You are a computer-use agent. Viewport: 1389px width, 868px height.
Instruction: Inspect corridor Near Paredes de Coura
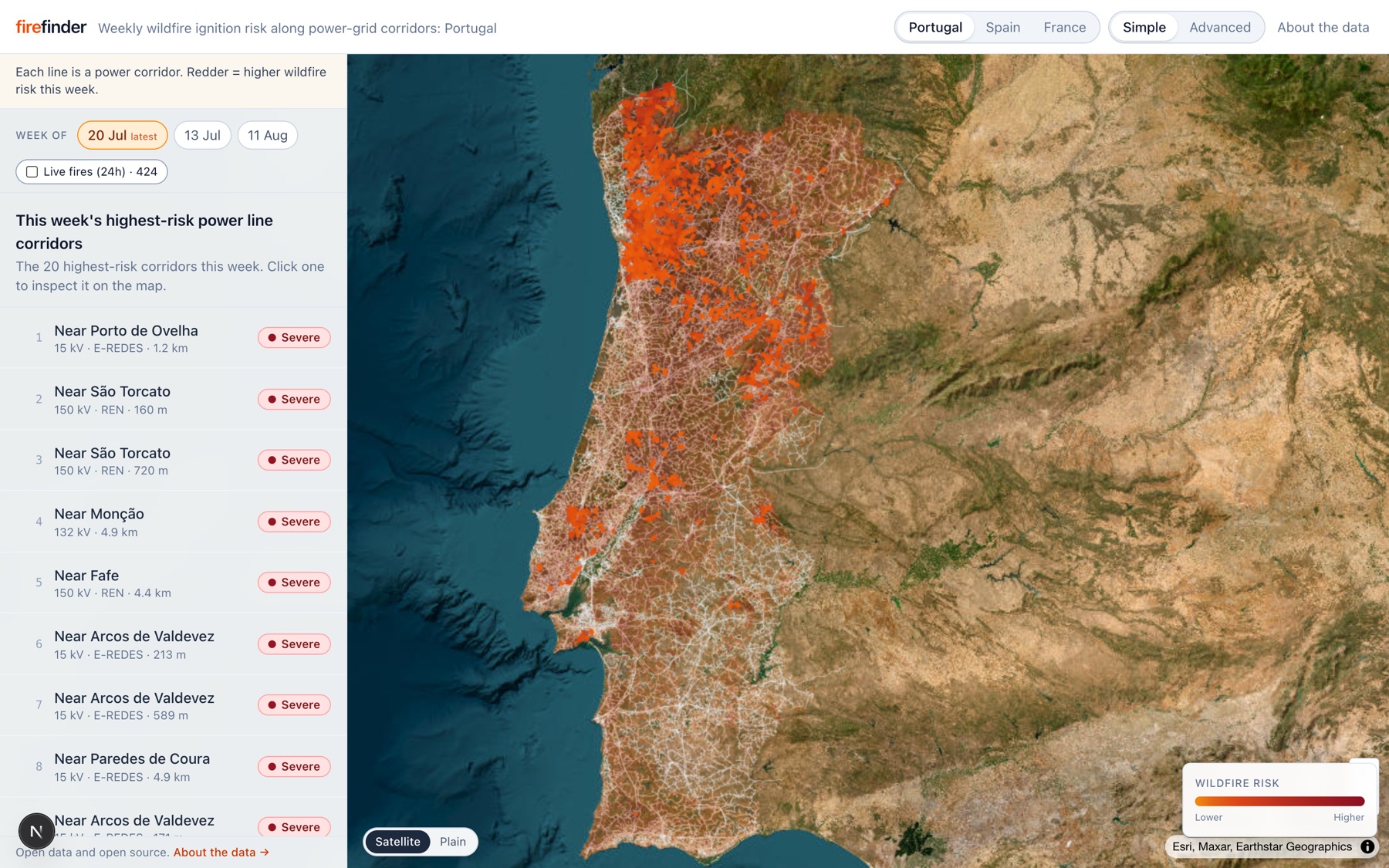[174, 767]
